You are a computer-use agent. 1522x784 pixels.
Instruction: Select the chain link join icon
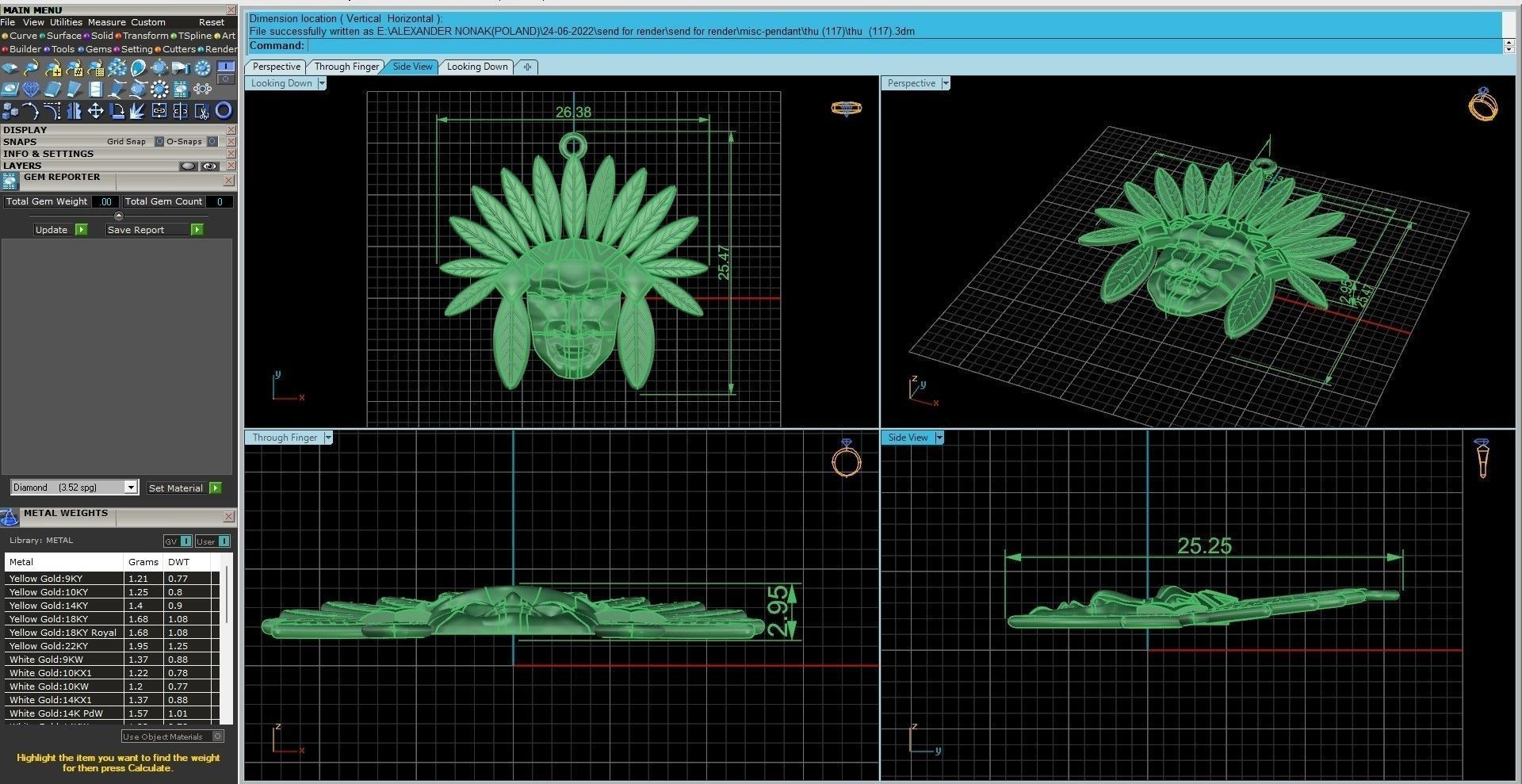[160, 111]
